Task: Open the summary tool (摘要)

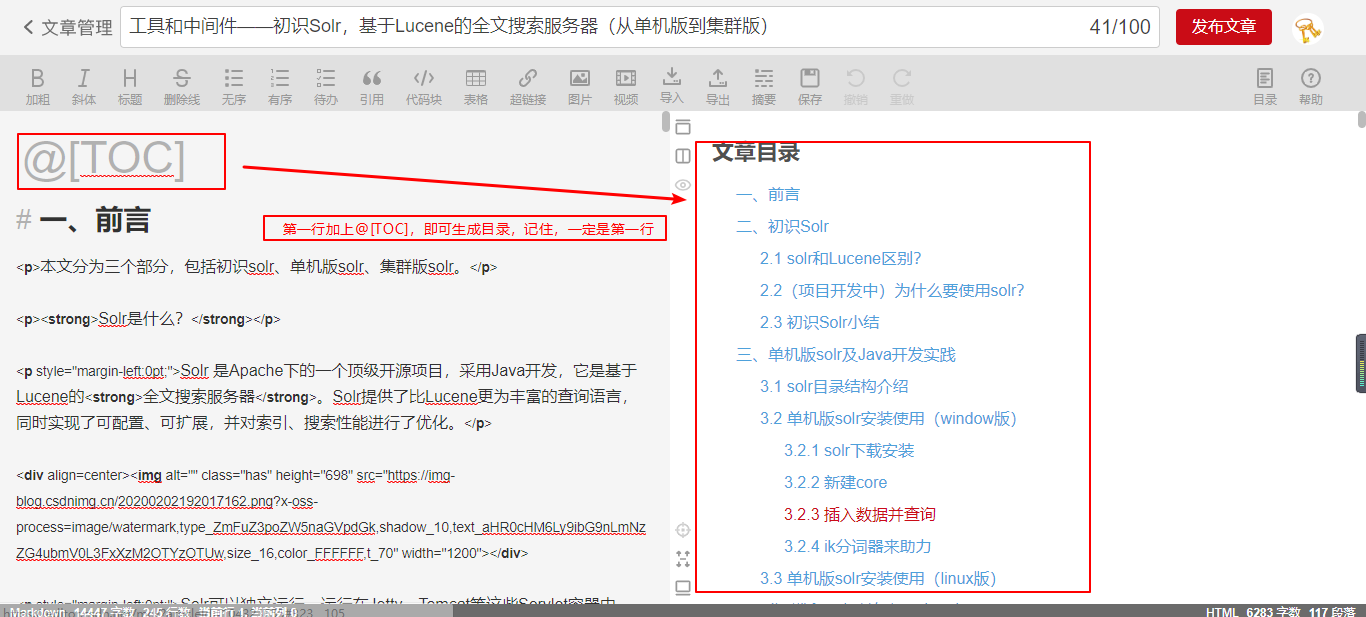Action: point(764,87)
